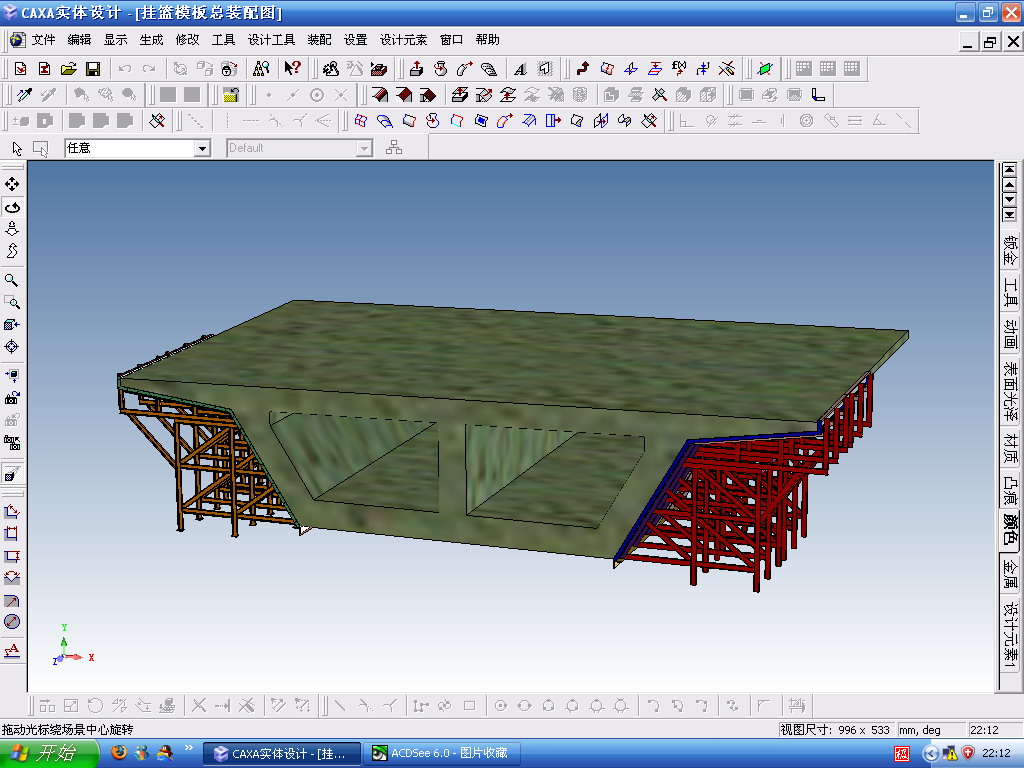Open the 装配 menu

click(319, 40)
